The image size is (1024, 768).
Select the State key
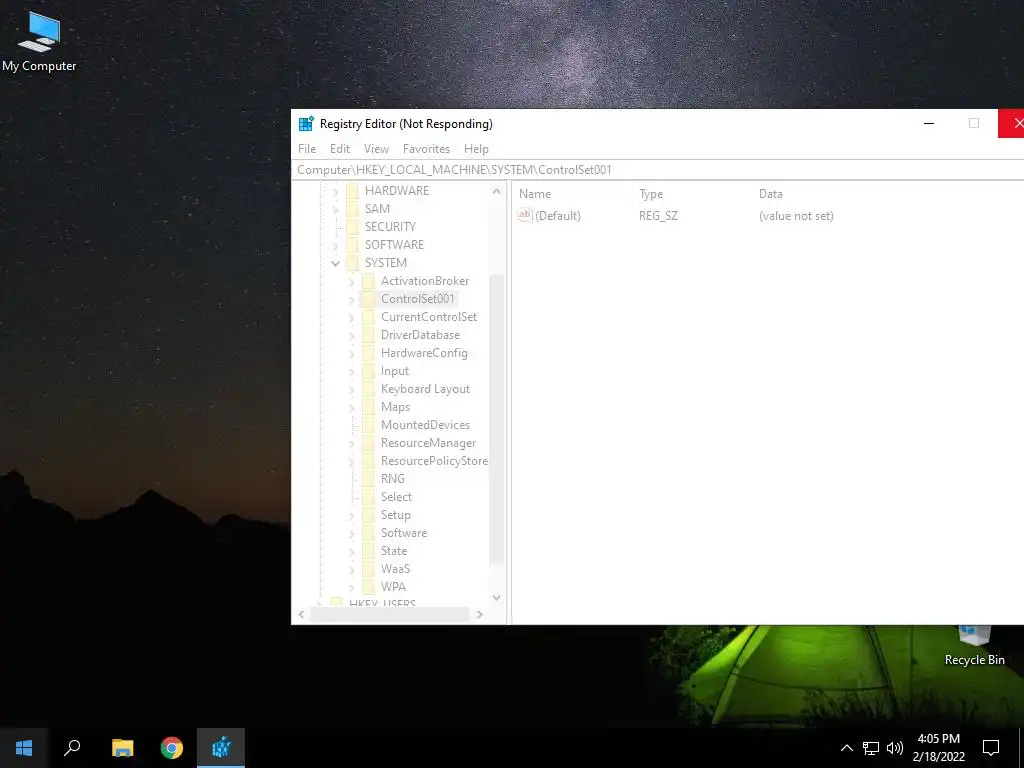point(394,551)
